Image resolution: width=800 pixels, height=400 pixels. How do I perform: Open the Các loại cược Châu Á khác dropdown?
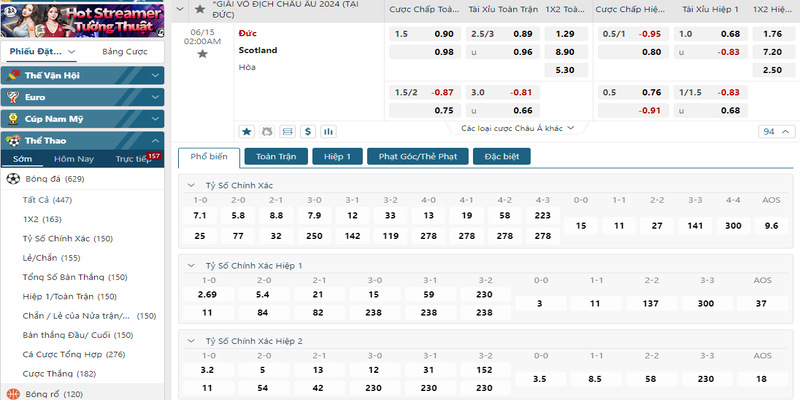[x=518, y=128]
